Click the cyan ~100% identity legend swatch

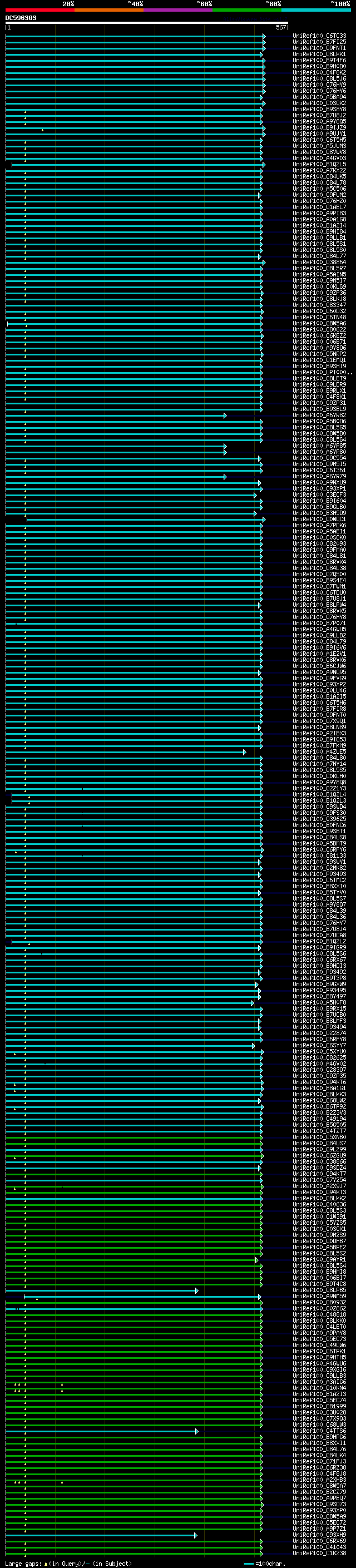click(x=316, y=10)
